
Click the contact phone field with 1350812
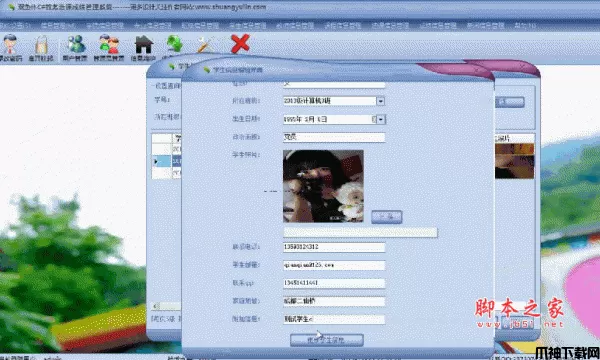click(334, 247)
